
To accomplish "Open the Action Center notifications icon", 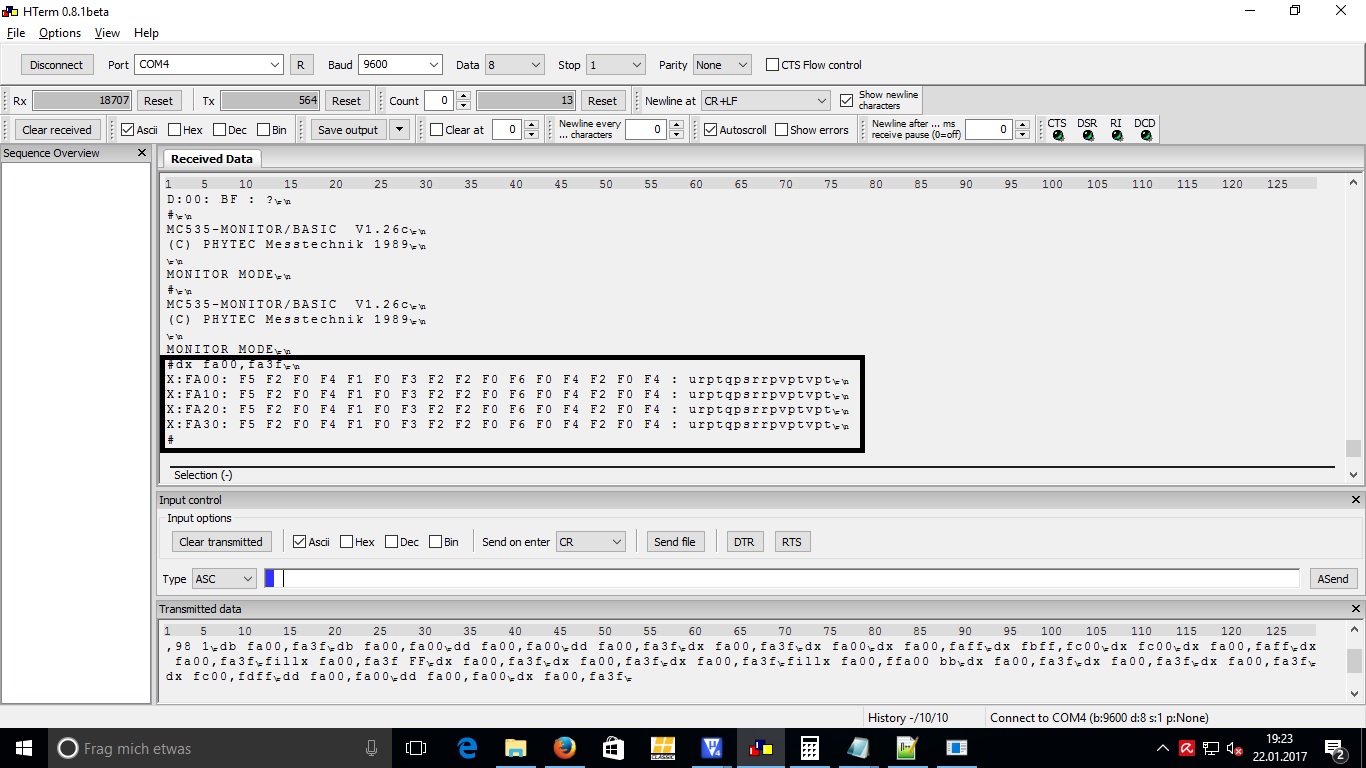I will [x=1335, y=748].
